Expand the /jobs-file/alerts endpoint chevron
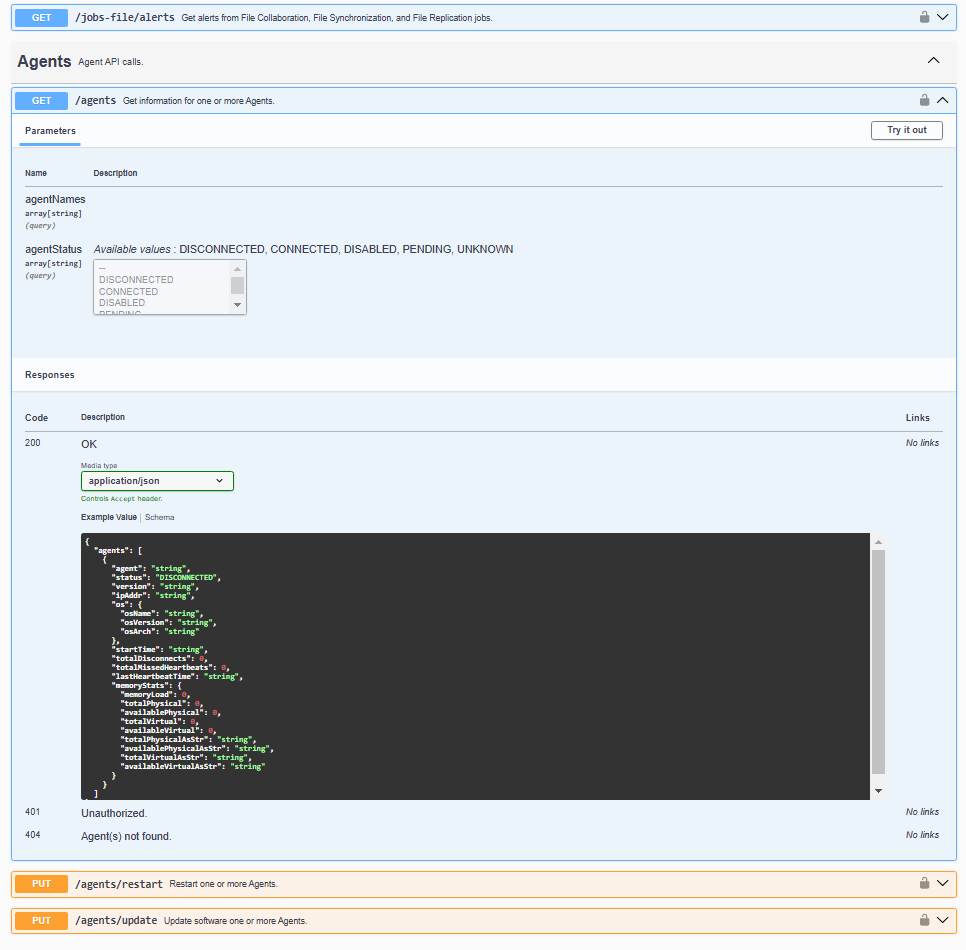The image size is (966, 950). (x=942, y=17)
